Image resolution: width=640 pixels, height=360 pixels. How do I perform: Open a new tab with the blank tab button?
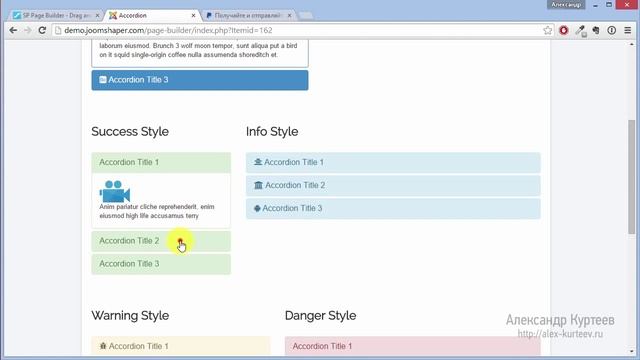305,16
